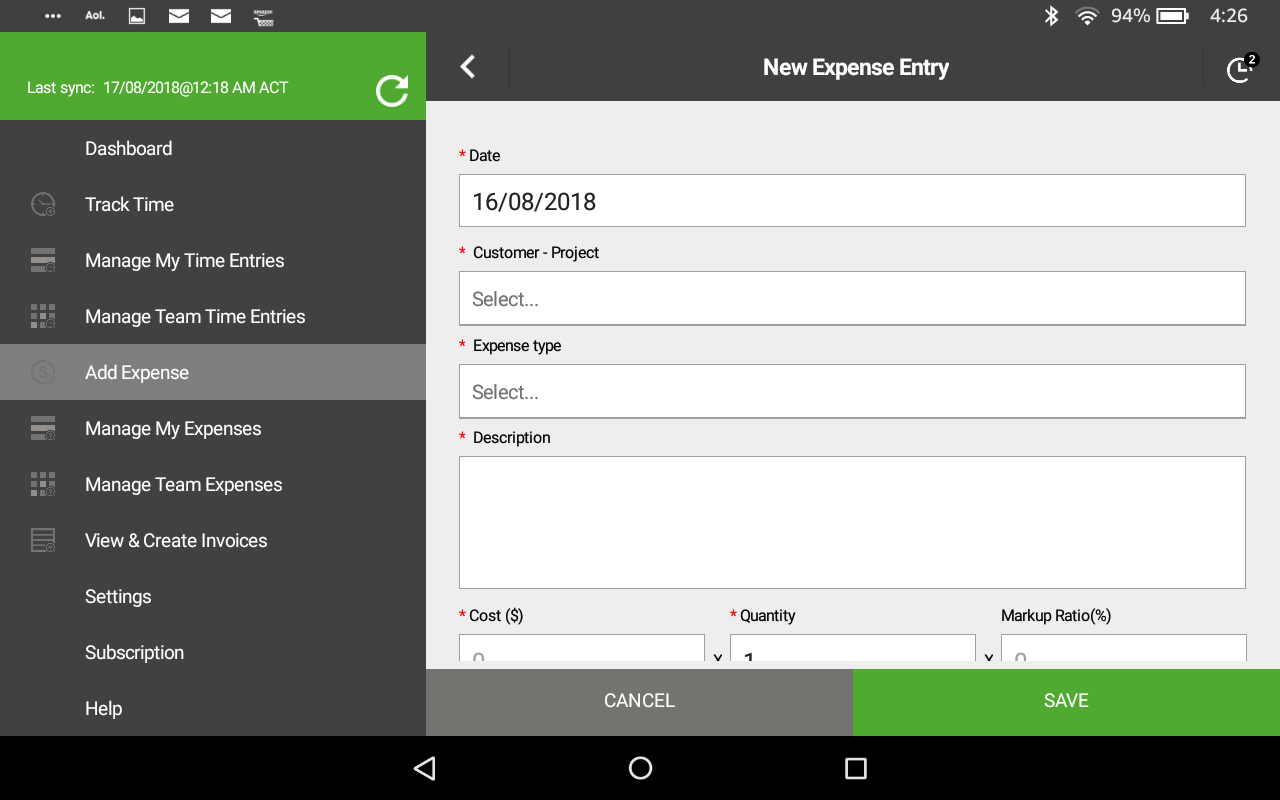Tap the Android home circle button
Viewport: 1280px width, 800px height.
tap(640, 768)
